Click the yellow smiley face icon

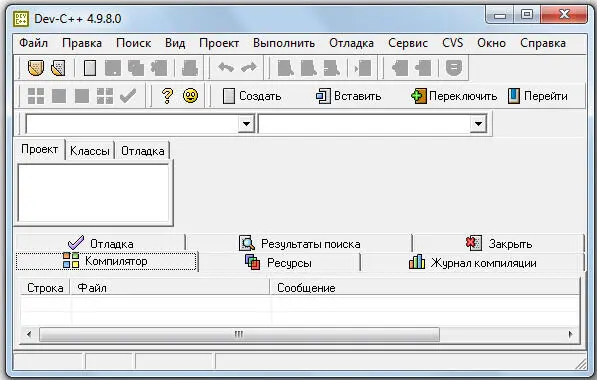tap(190, 96)
